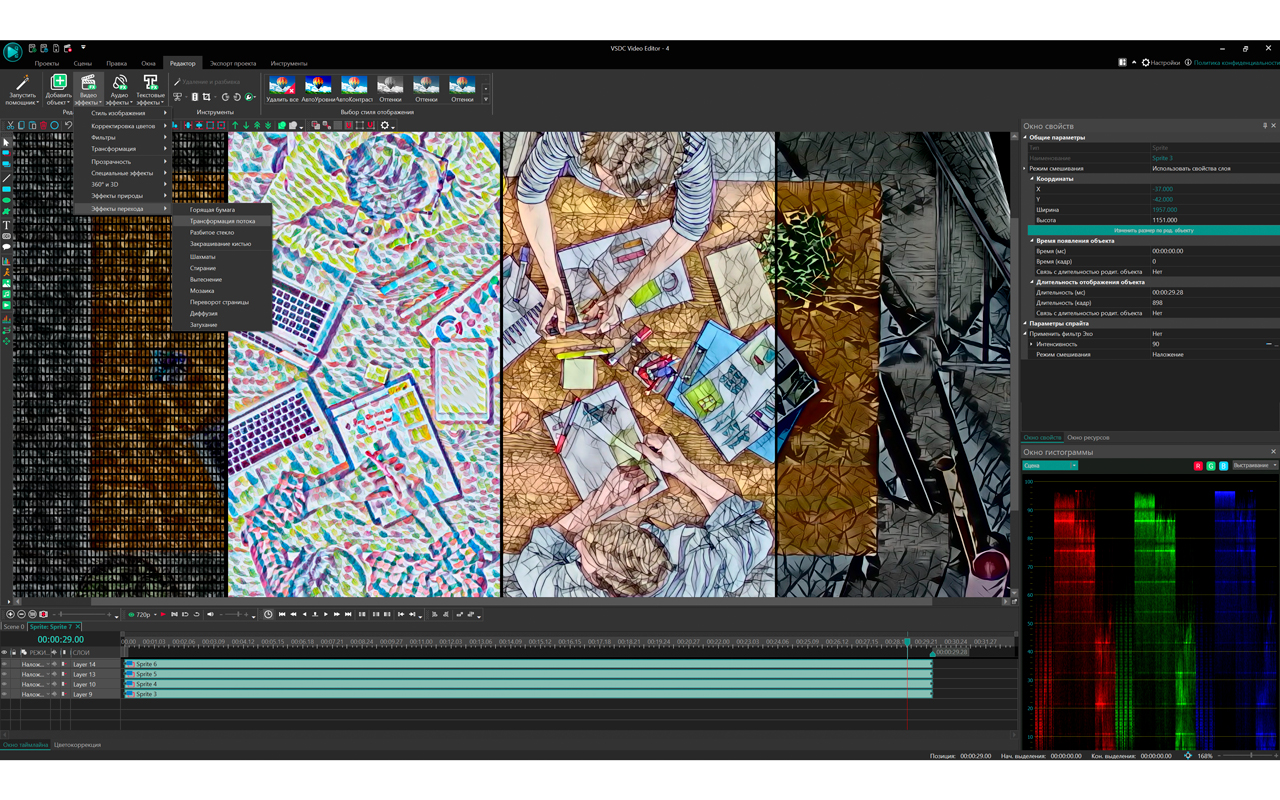Screen dimensions: 1280x800
Task: Open the Корректировка цветов submenu
Action: [x=123, y=126]
